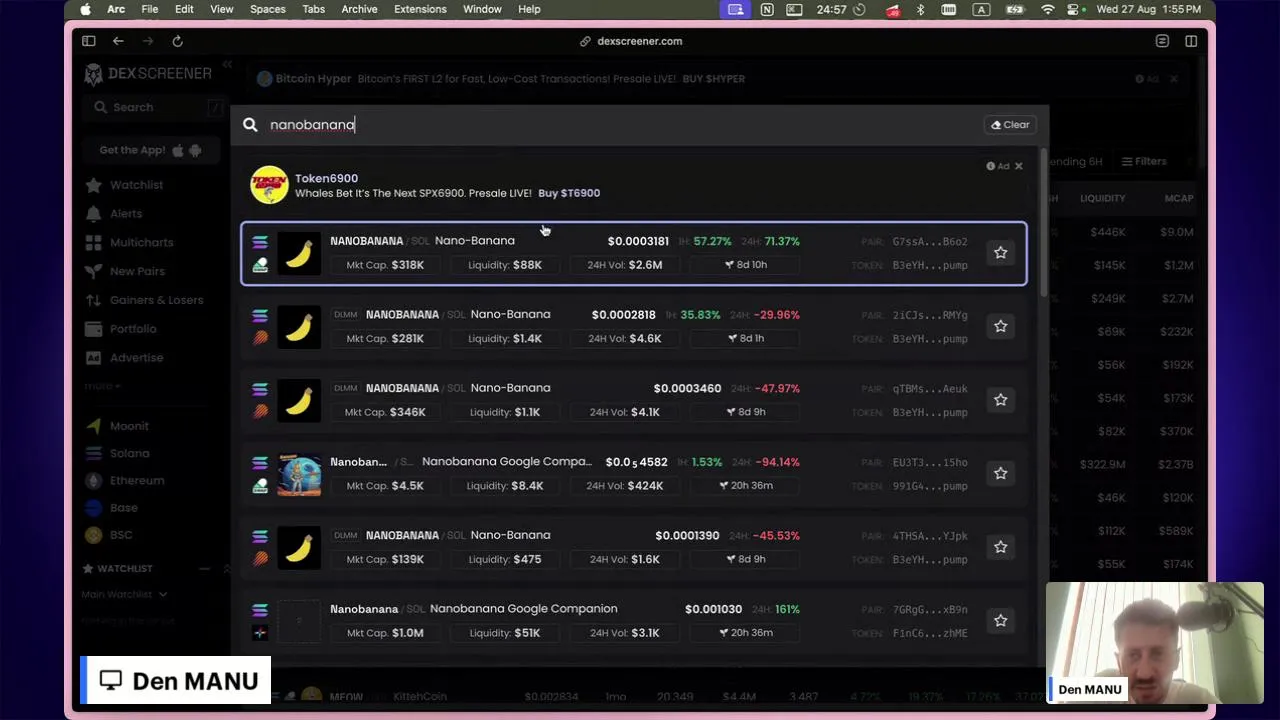Open the Arc site controls icon

click(x=1162, y=41)
